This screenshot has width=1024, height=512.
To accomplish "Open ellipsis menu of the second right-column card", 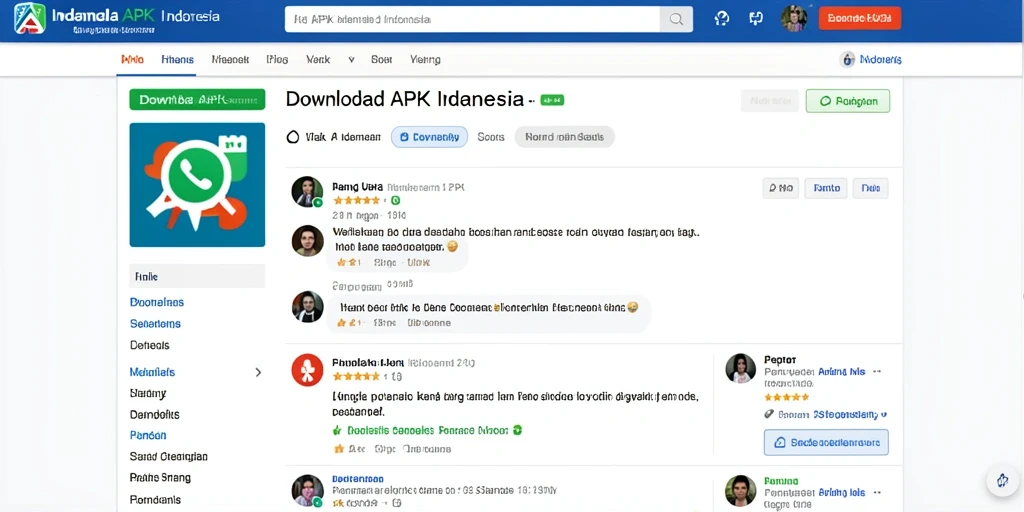I will 876,492.
